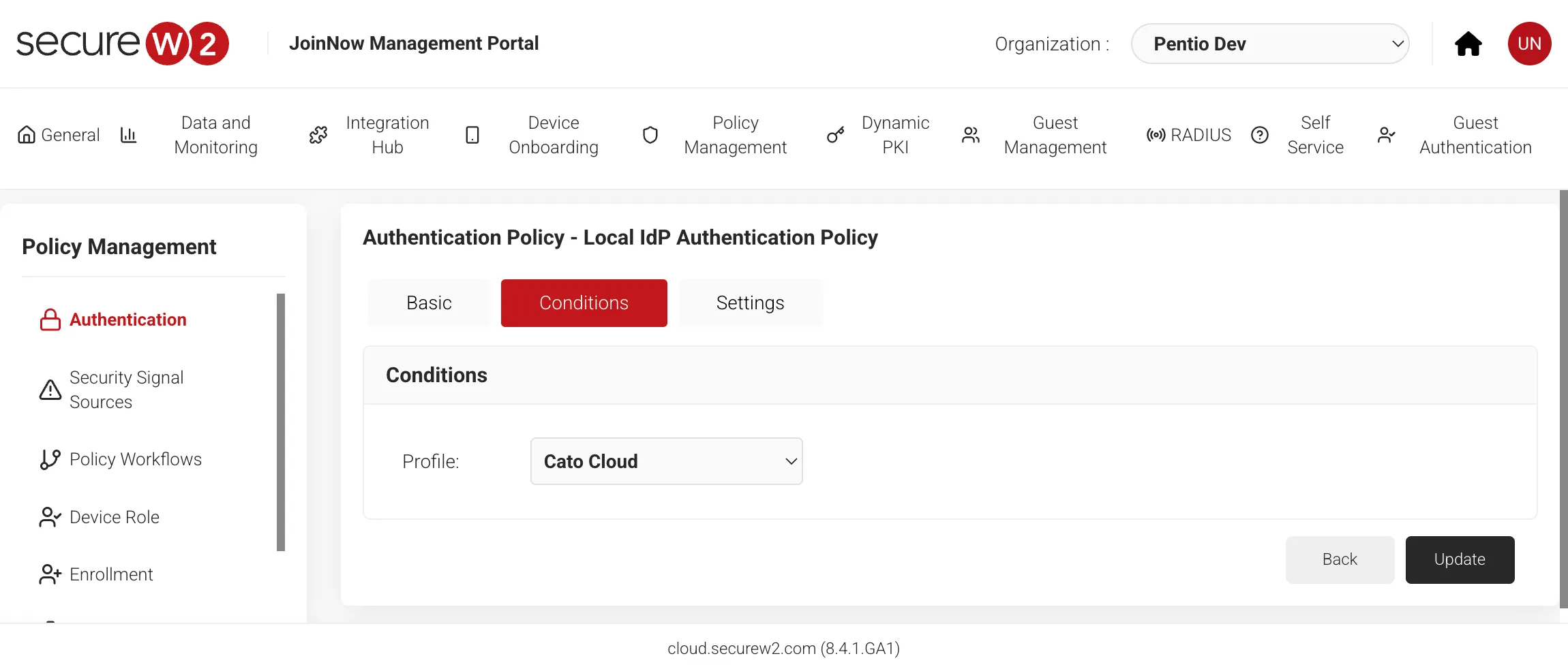Click the Back button

pos(1340,559)
